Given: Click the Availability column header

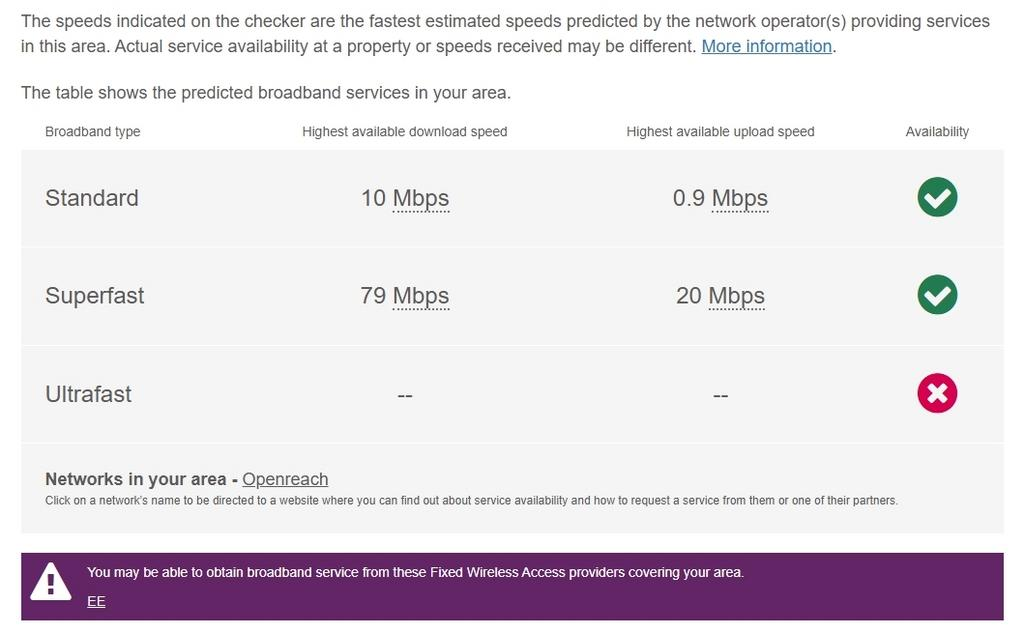Looking at the screenshot, I should pos(937,132).
